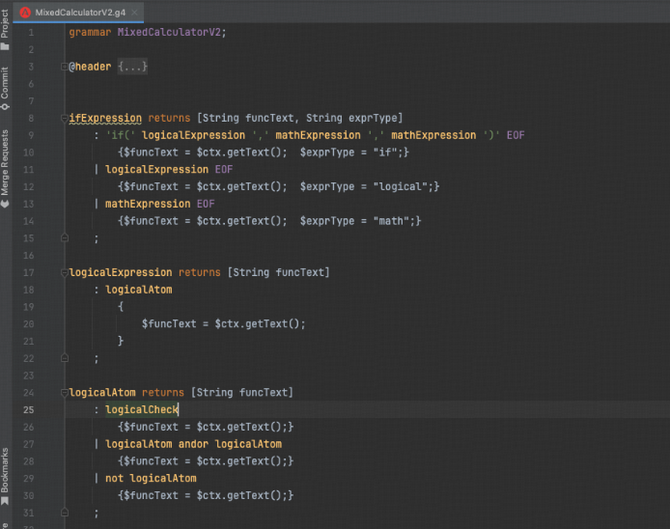
Task: Click logicalCheck reference on line 25
Action: (141, 410)
